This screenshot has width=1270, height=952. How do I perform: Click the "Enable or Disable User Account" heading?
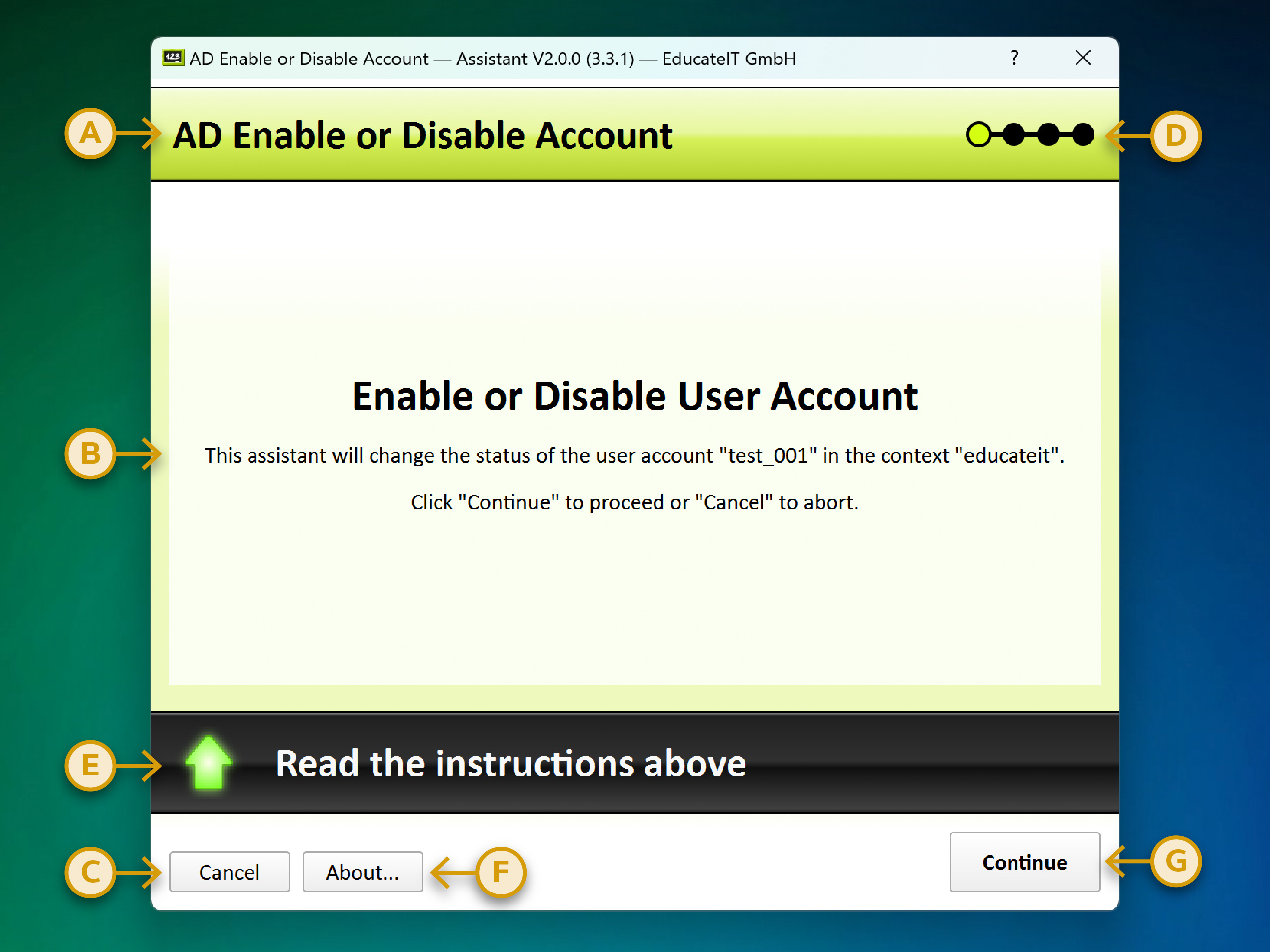pos(635,396)
